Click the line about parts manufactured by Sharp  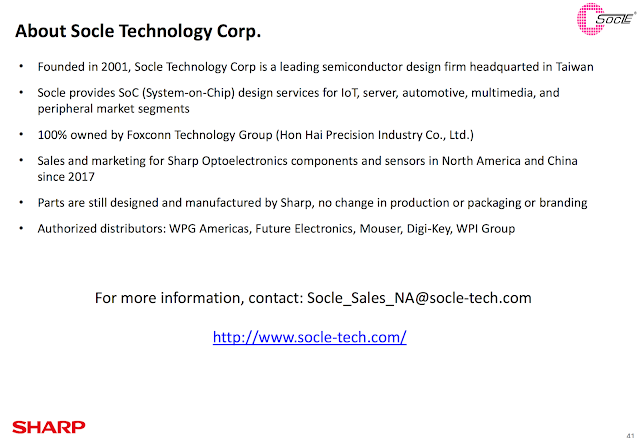(x=312, y=203)
